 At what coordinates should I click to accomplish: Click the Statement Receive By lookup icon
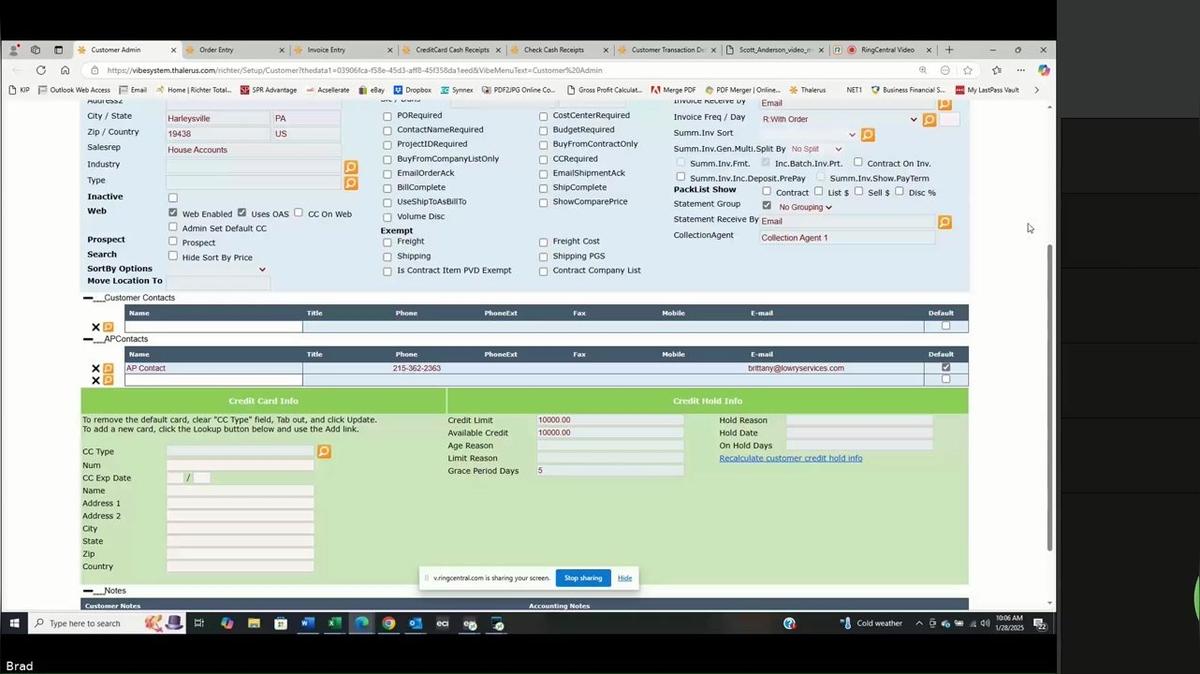click(x=944, y=222)
